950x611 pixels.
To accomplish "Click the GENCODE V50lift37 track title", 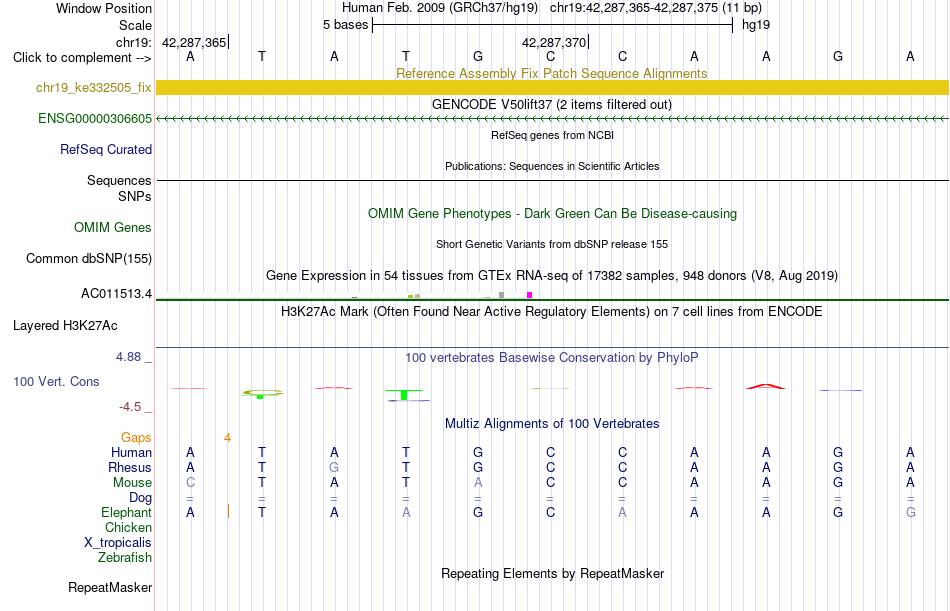I will (x=551, y=104).
